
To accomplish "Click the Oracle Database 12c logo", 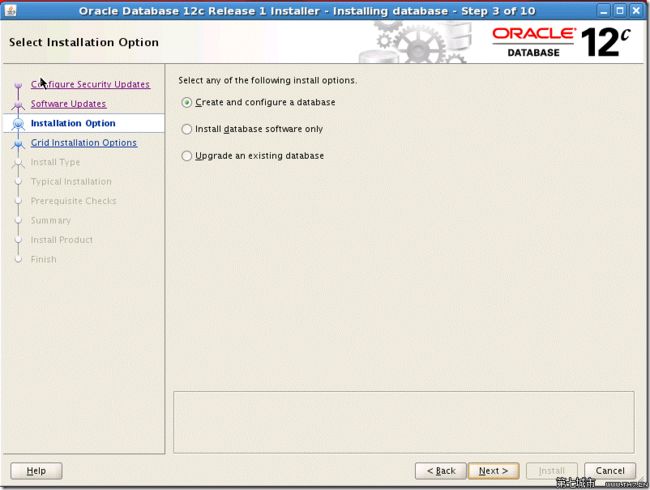I will click(x=561, y=42).
